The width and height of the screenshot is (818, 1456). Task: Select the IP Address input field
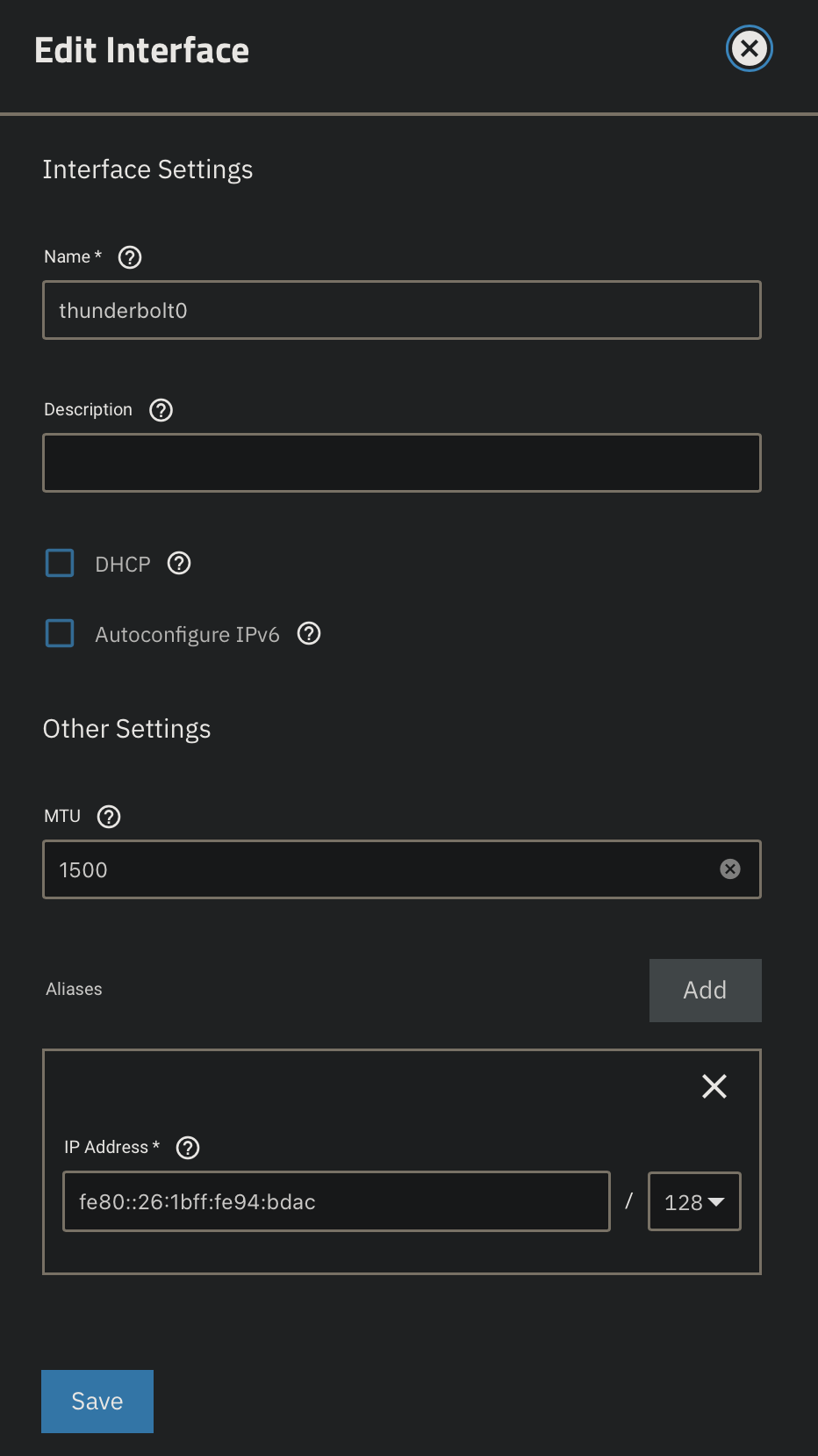point(336,1201)
